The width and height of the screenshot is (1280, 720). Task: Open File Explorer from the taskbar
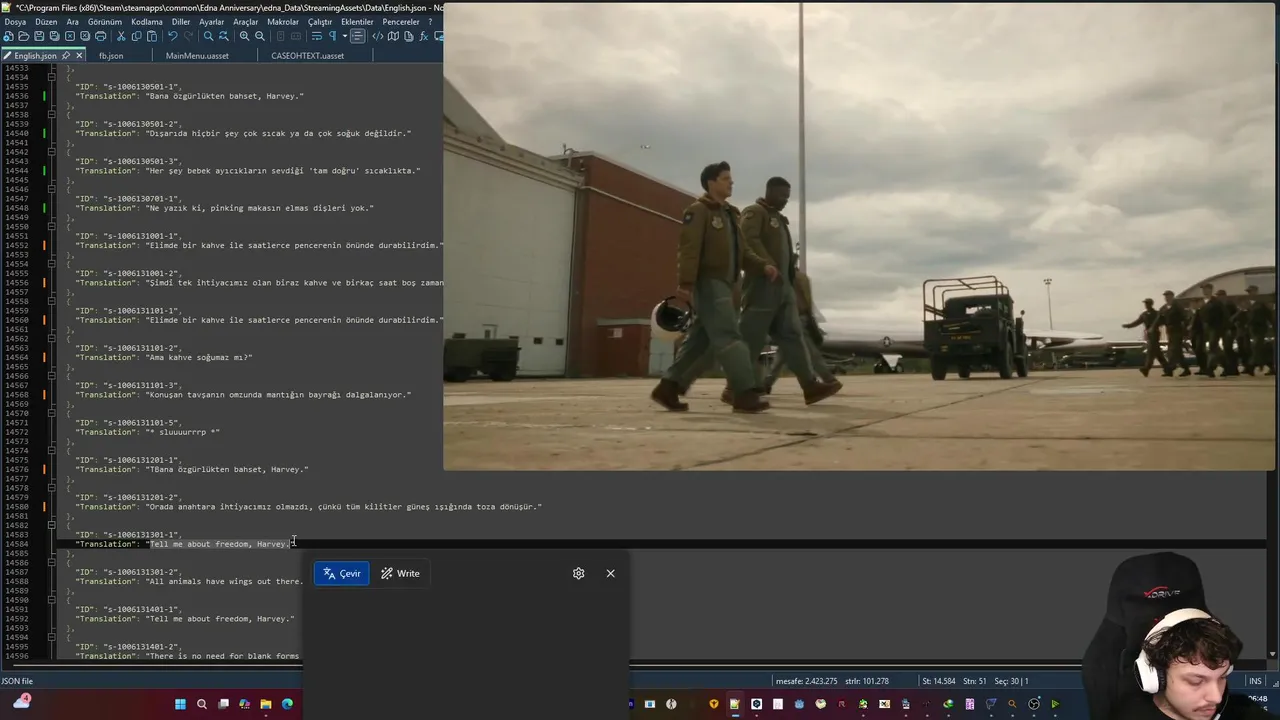266,704
